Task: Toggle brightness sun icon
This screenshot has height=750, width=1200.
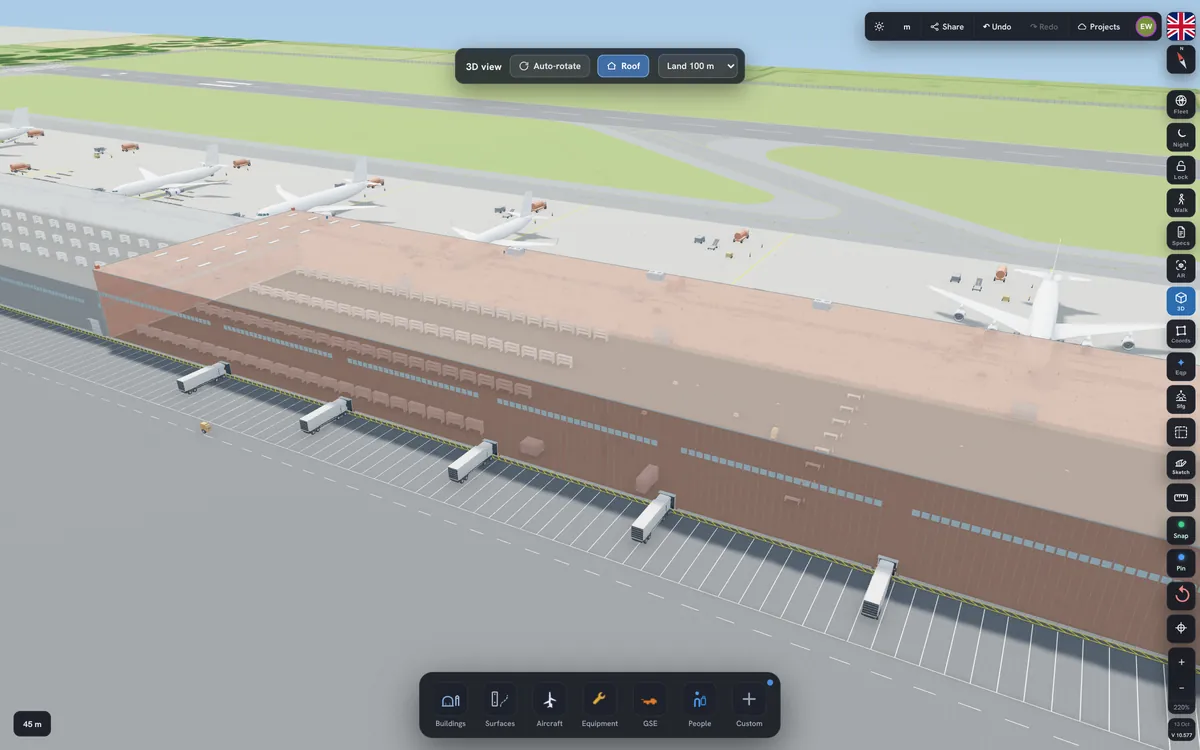Action: (x=879, y=27)
